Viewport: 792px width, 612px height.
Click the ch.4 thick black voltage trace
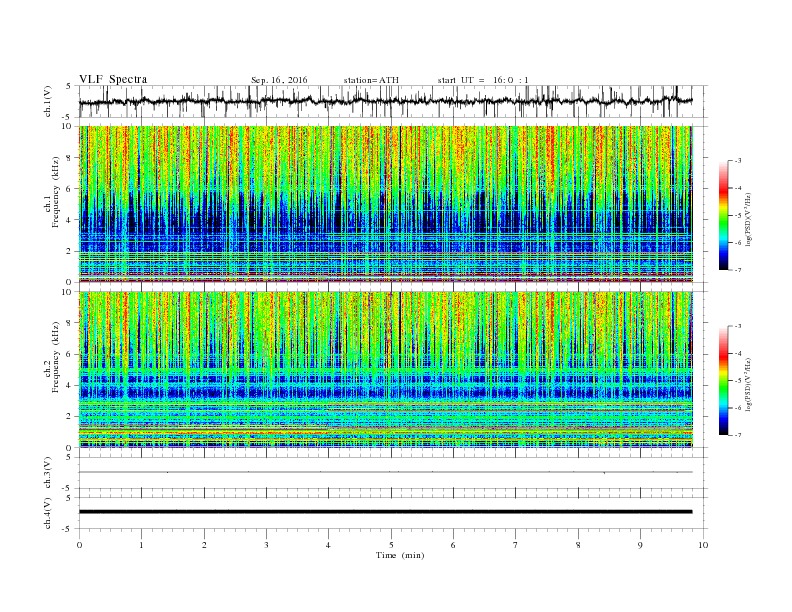pos(385,512)
